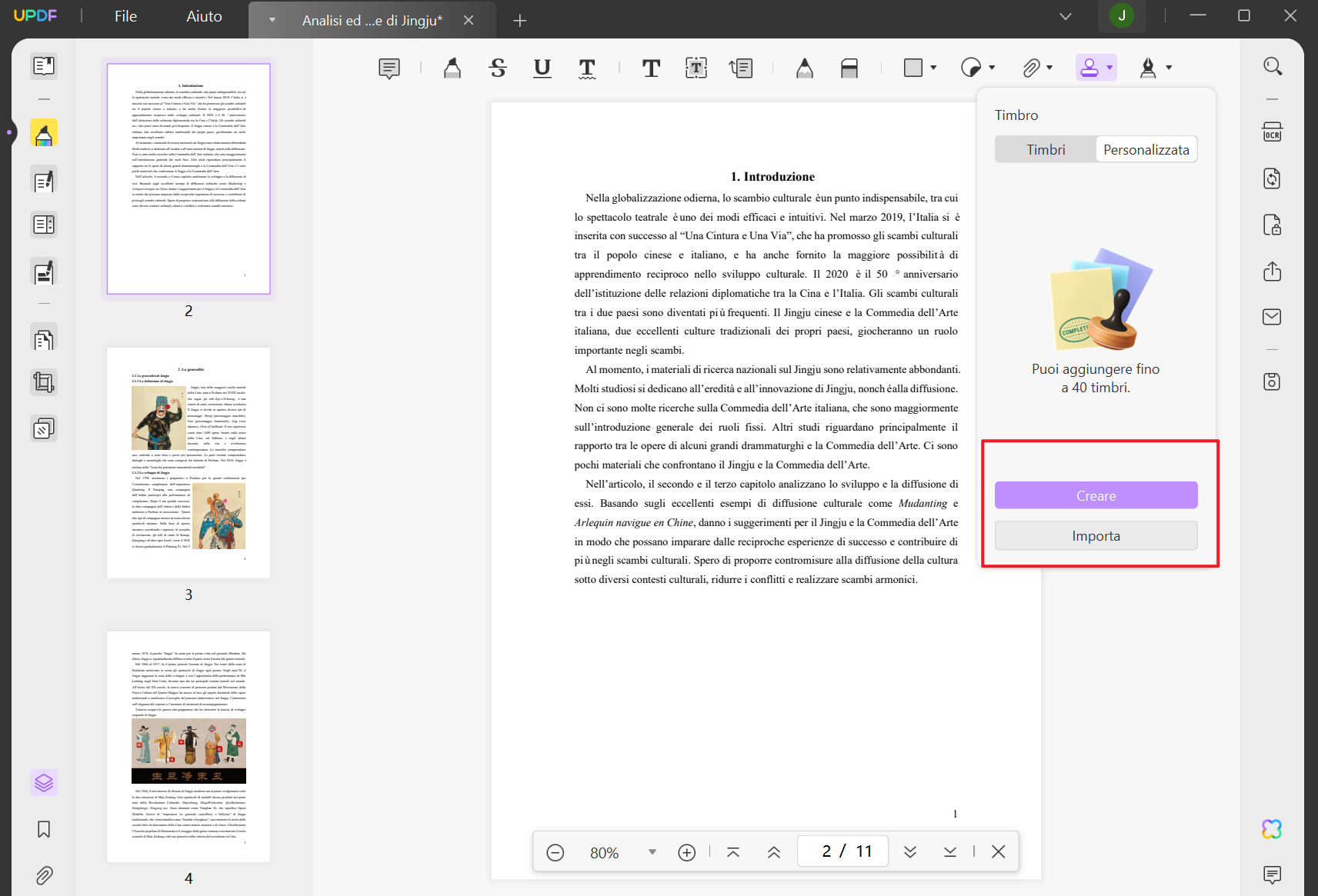This screenshot has height=896, width=1318.
Task: Select the Eraser tool
Action: click(849, 68)
